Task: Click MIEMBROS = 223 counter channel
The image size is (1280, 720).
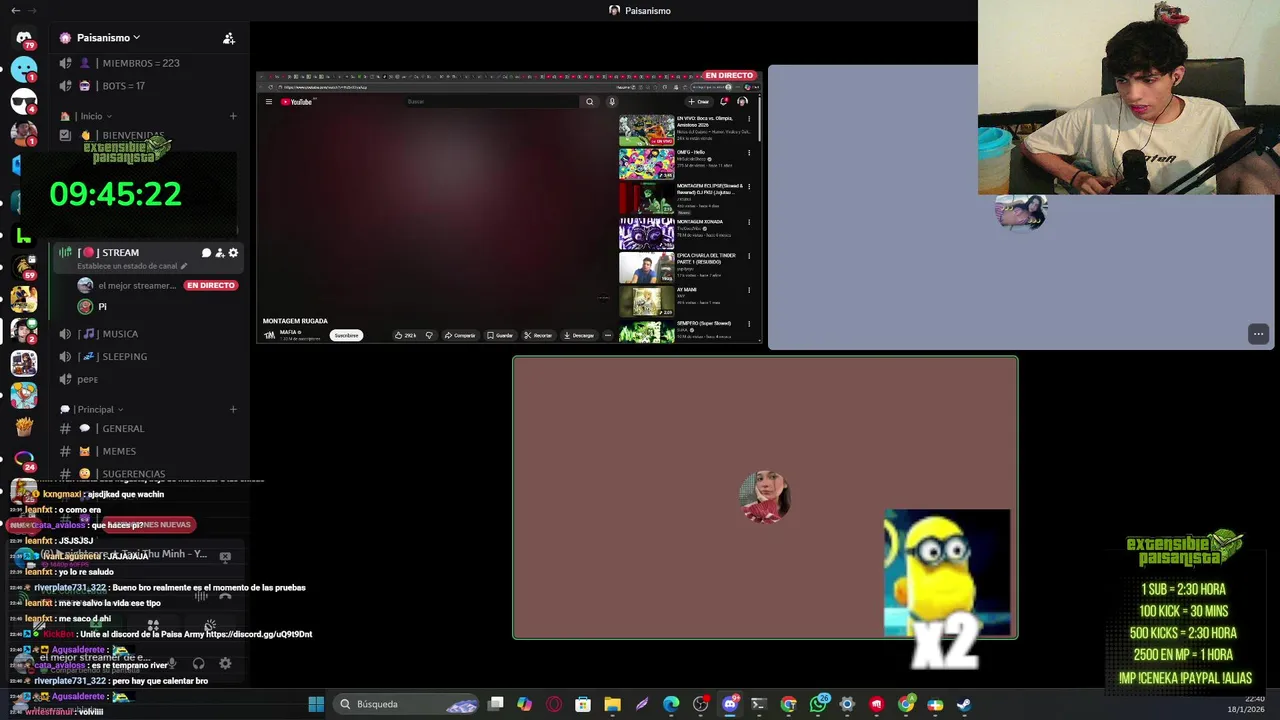Action: pyautogui.click(x=146, y=63)
